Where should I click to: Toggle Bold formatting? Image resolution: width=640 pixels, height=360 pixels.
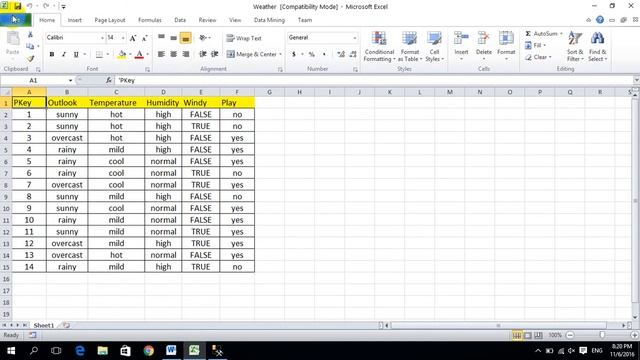(52, 54)
